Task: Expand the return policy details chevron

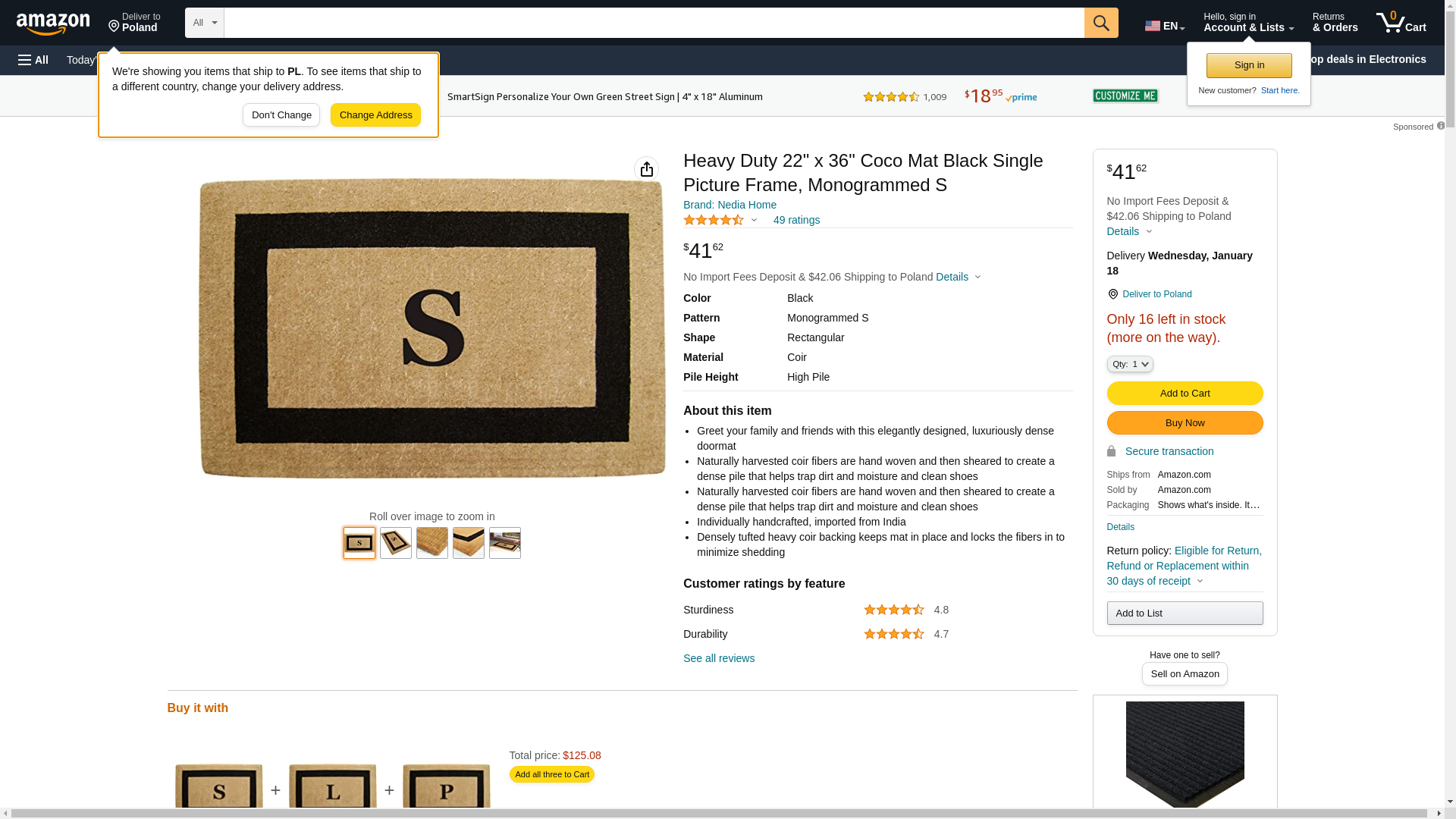Action: click(x=1200, y=581)
